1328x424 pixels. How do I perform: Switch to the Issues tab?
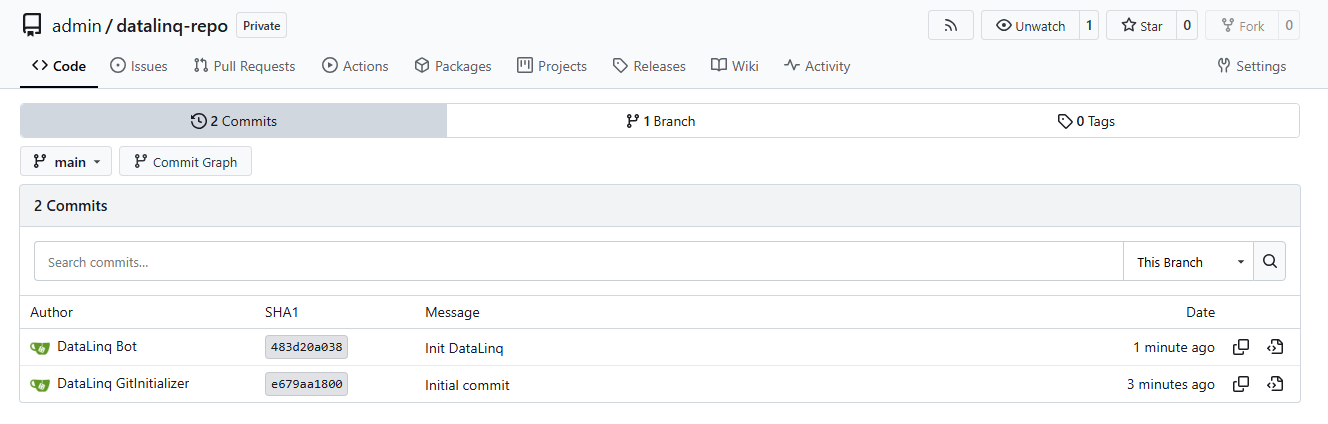138,66
